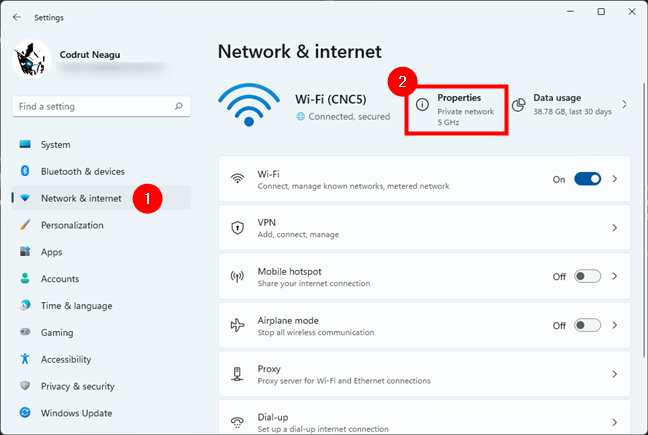The image size is (648, 435).
Task: Click the Wi-Fi (CNC5) network name
Action: (331, 100)
